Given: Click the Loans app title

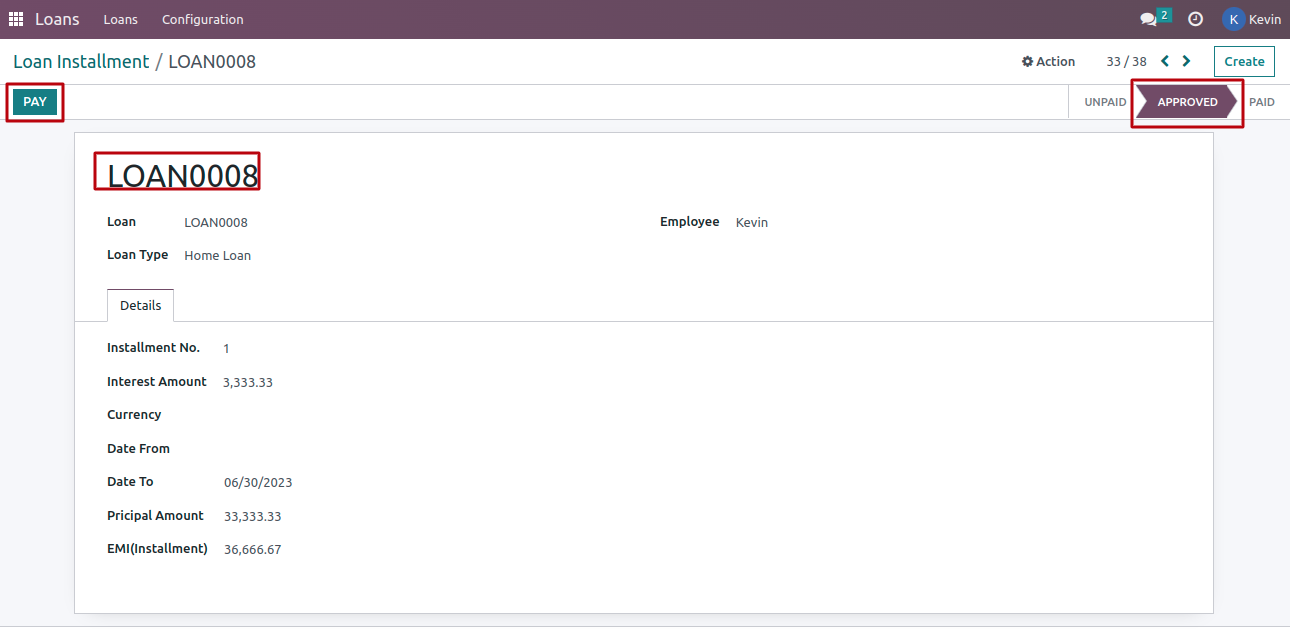Looking at the screenshot, I should (x=57, y=19).
